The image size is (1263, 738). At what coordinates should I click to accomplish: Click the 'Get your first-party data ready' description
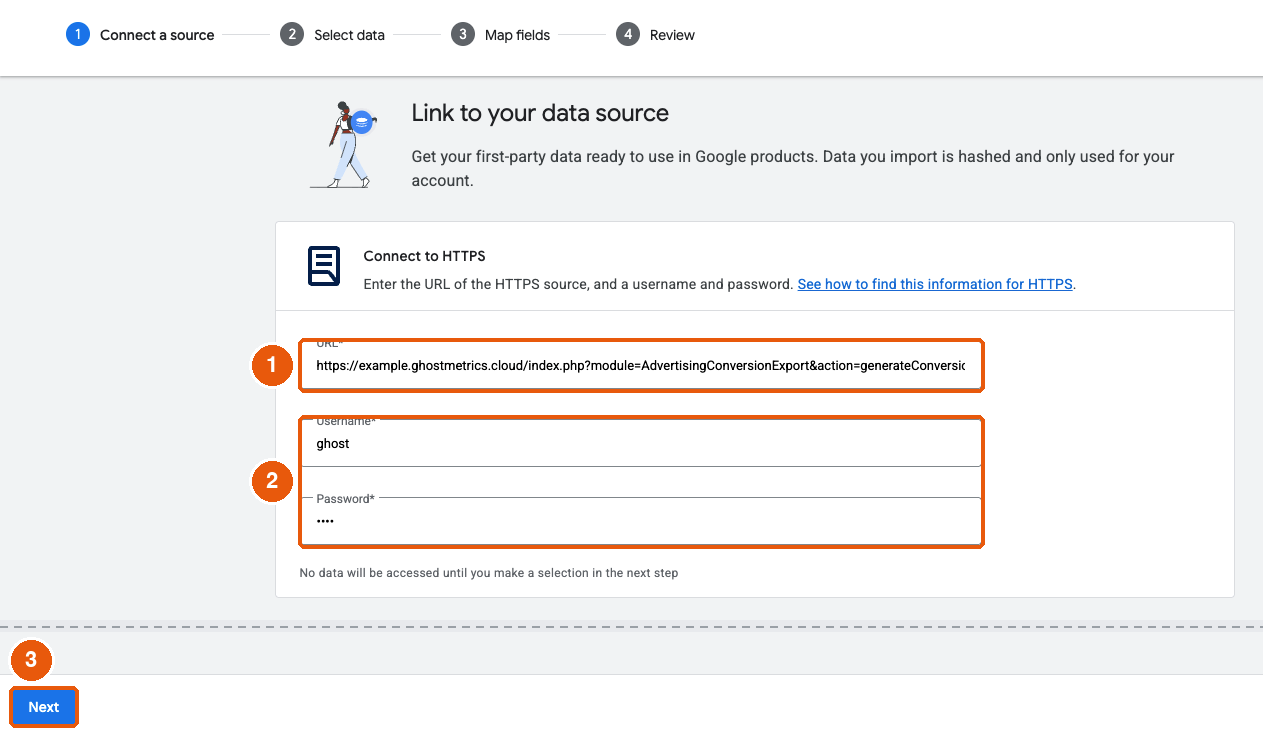click(x=793, y=168)
